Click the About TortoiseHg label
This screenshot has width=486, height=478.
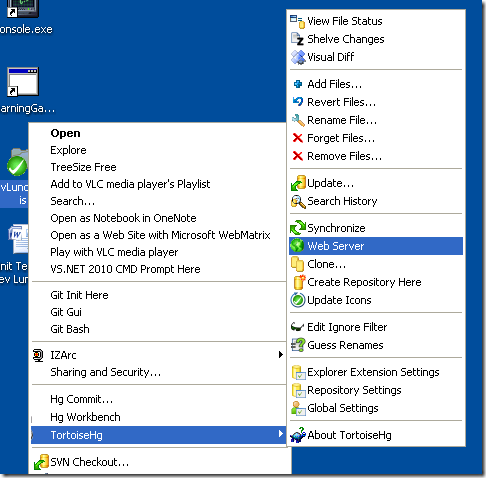click(350, 435)
